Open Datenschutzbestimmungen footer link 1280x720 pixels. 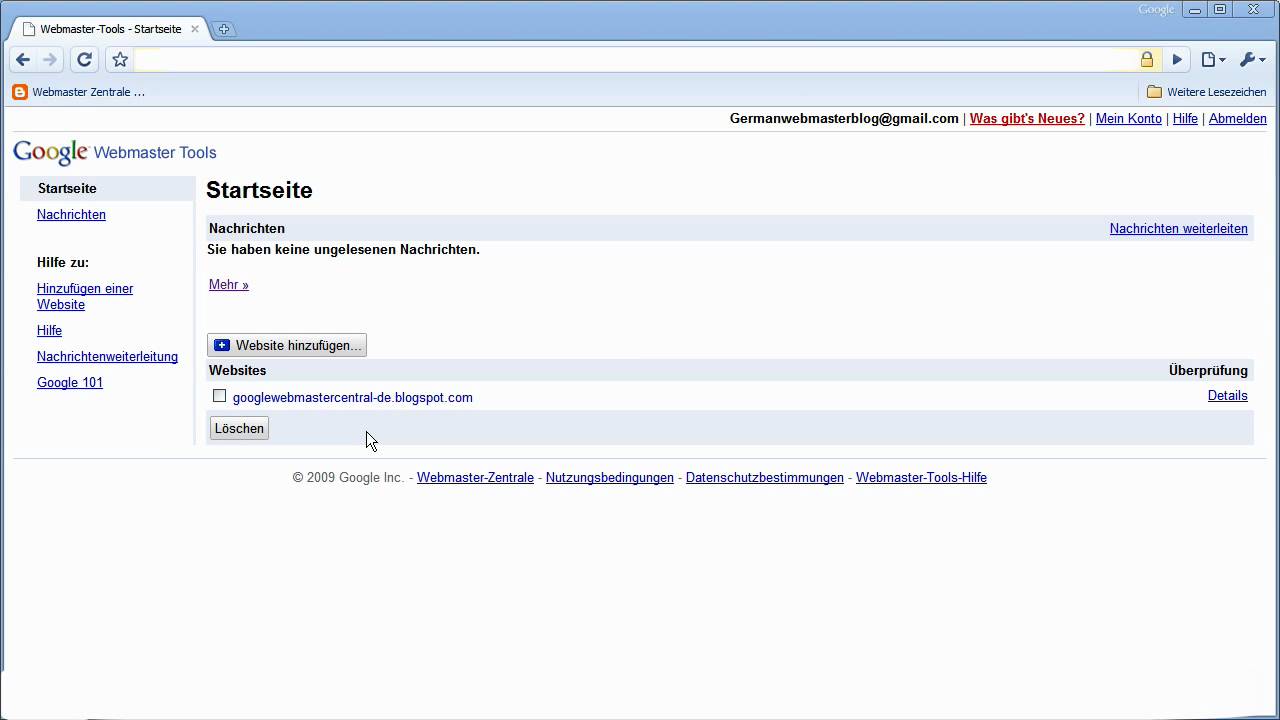765,477
